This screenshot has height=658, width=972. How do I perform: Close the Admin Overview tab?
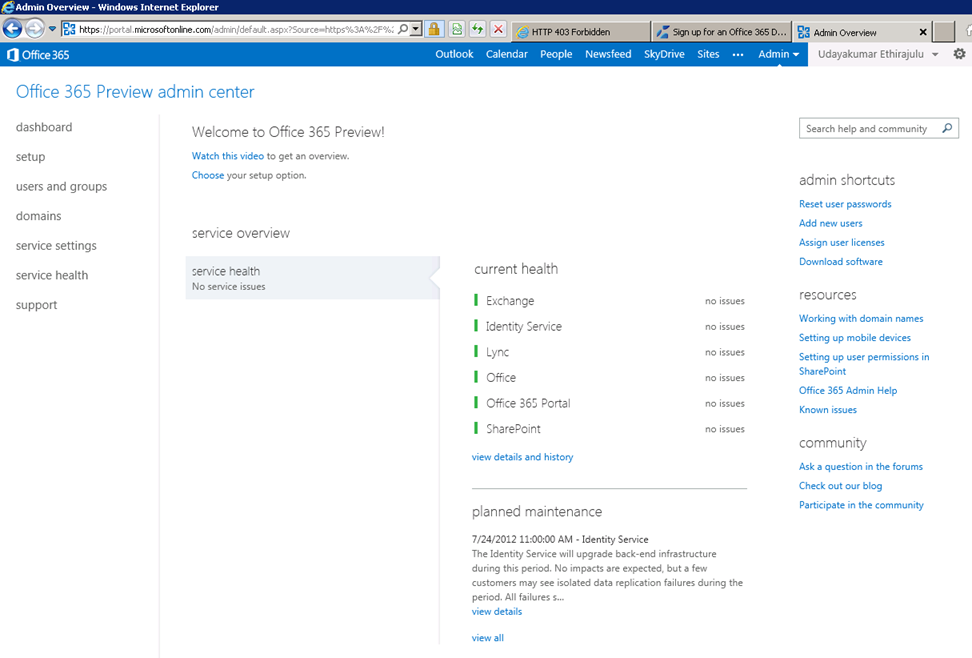click(923, 32)
